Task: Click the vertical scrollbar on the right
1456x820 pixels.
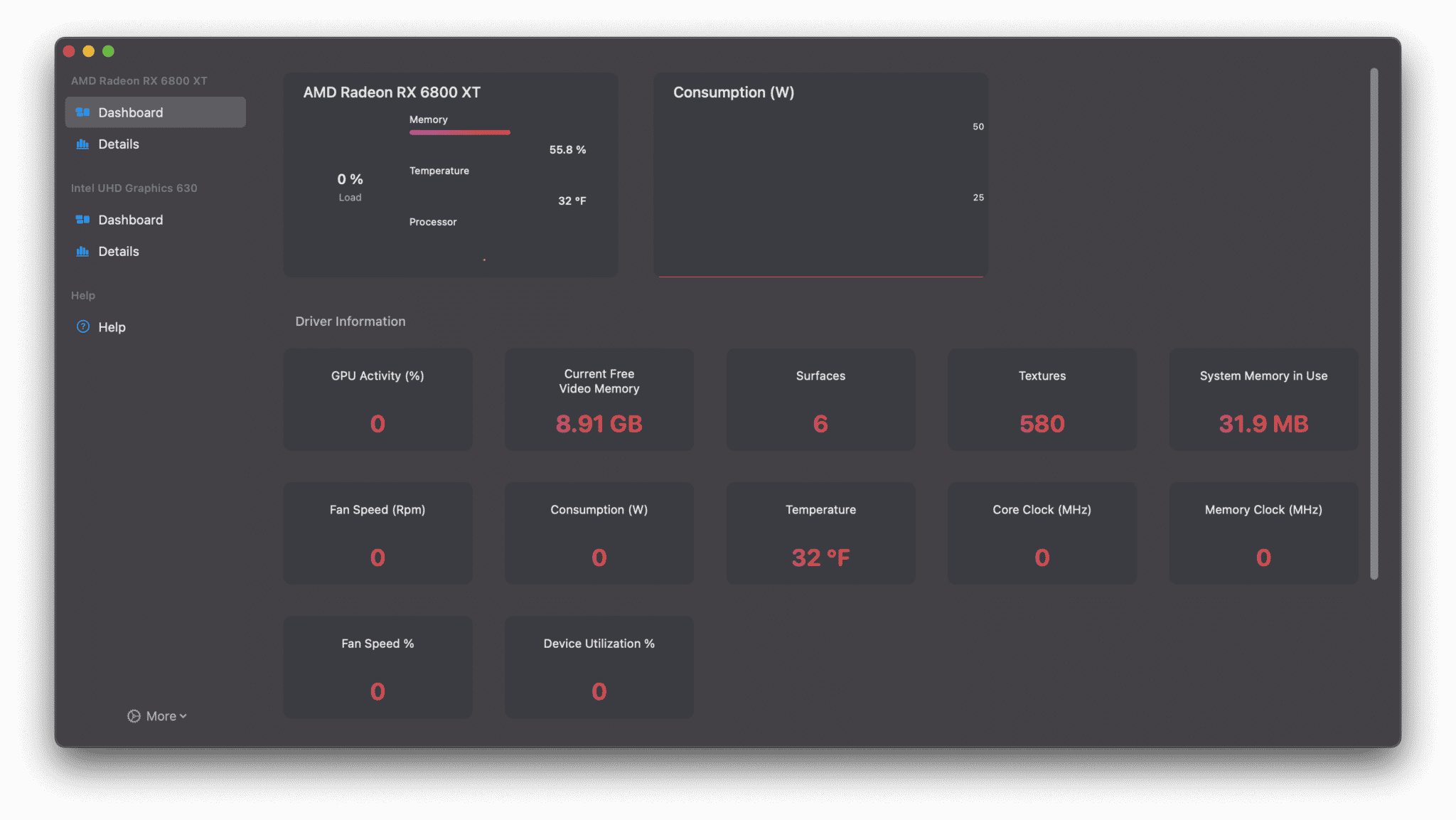Action: point(1374,324)
